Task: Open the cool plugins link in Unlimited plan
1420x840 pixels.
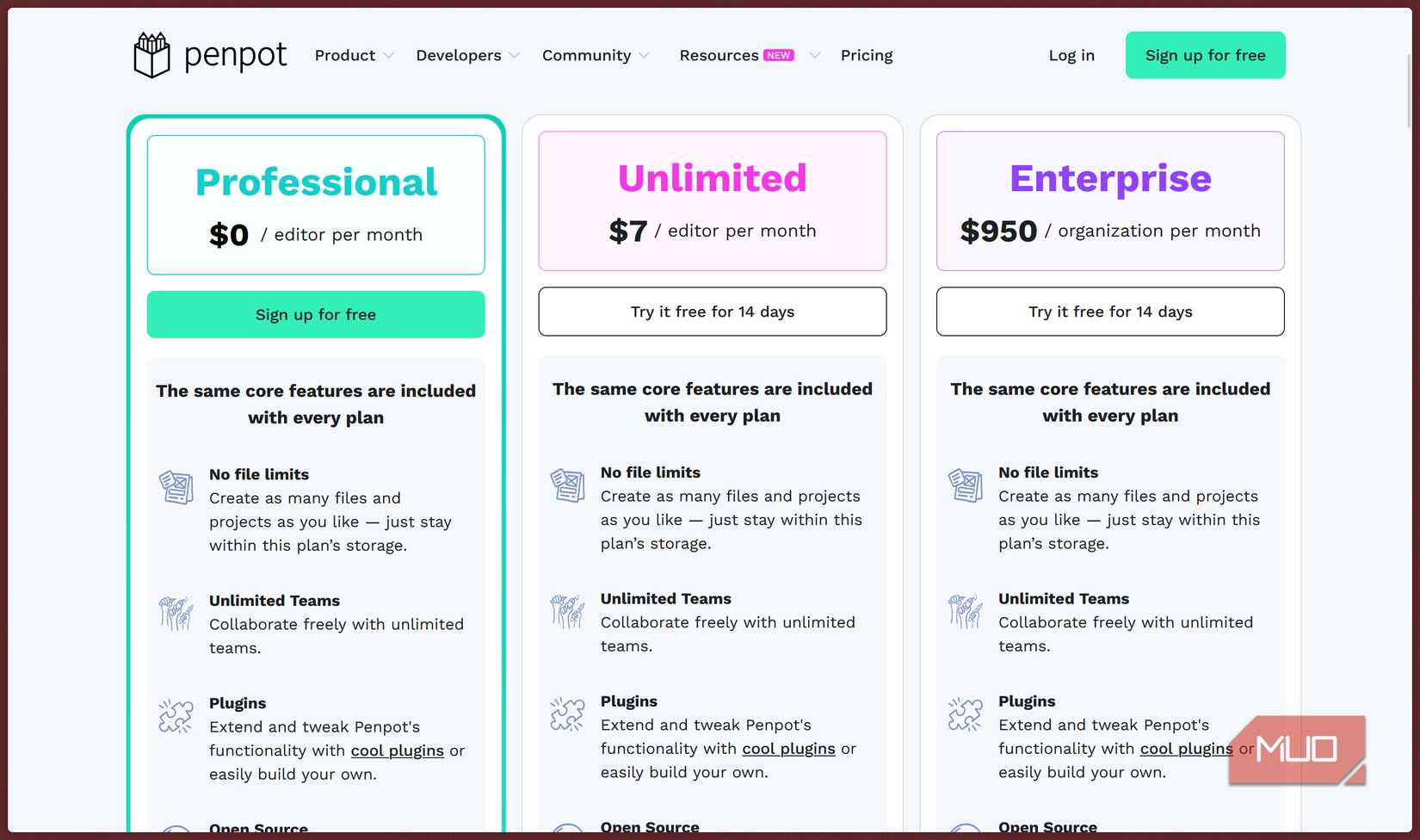Action: [x=788, y=748]
